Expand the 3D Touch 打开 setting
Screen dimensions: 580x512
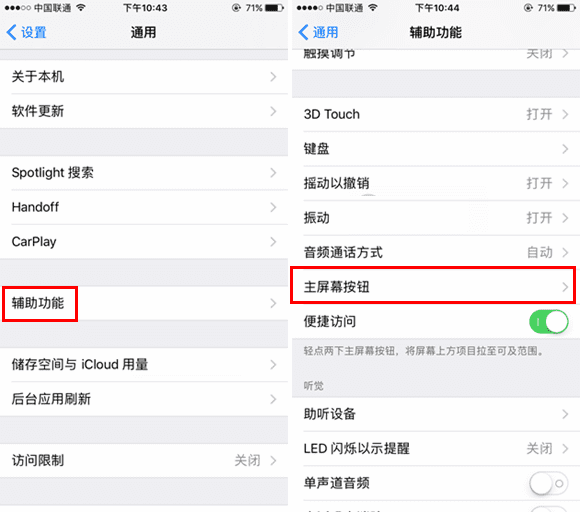point(436,114)
